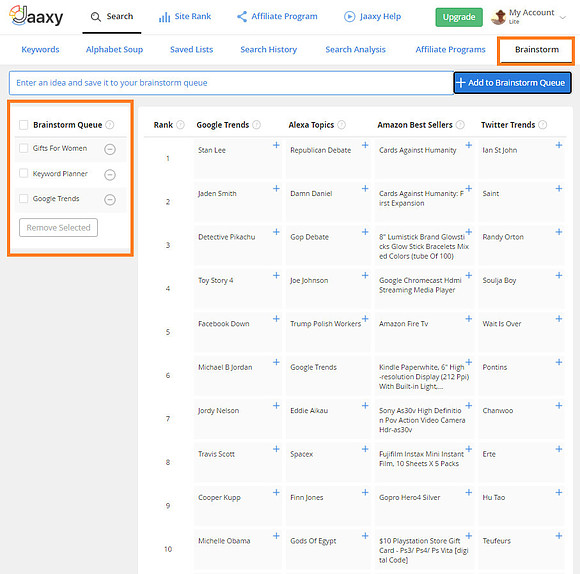580x574 pixels.
Task: Click plus icon beside Cooper Kupp
Action: tap(276, 492)
